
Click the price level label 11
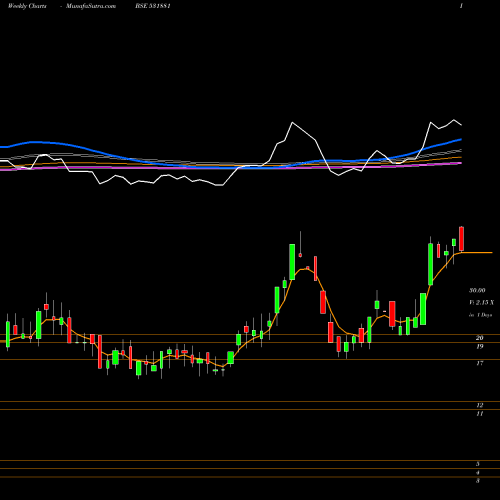[480, 414]
